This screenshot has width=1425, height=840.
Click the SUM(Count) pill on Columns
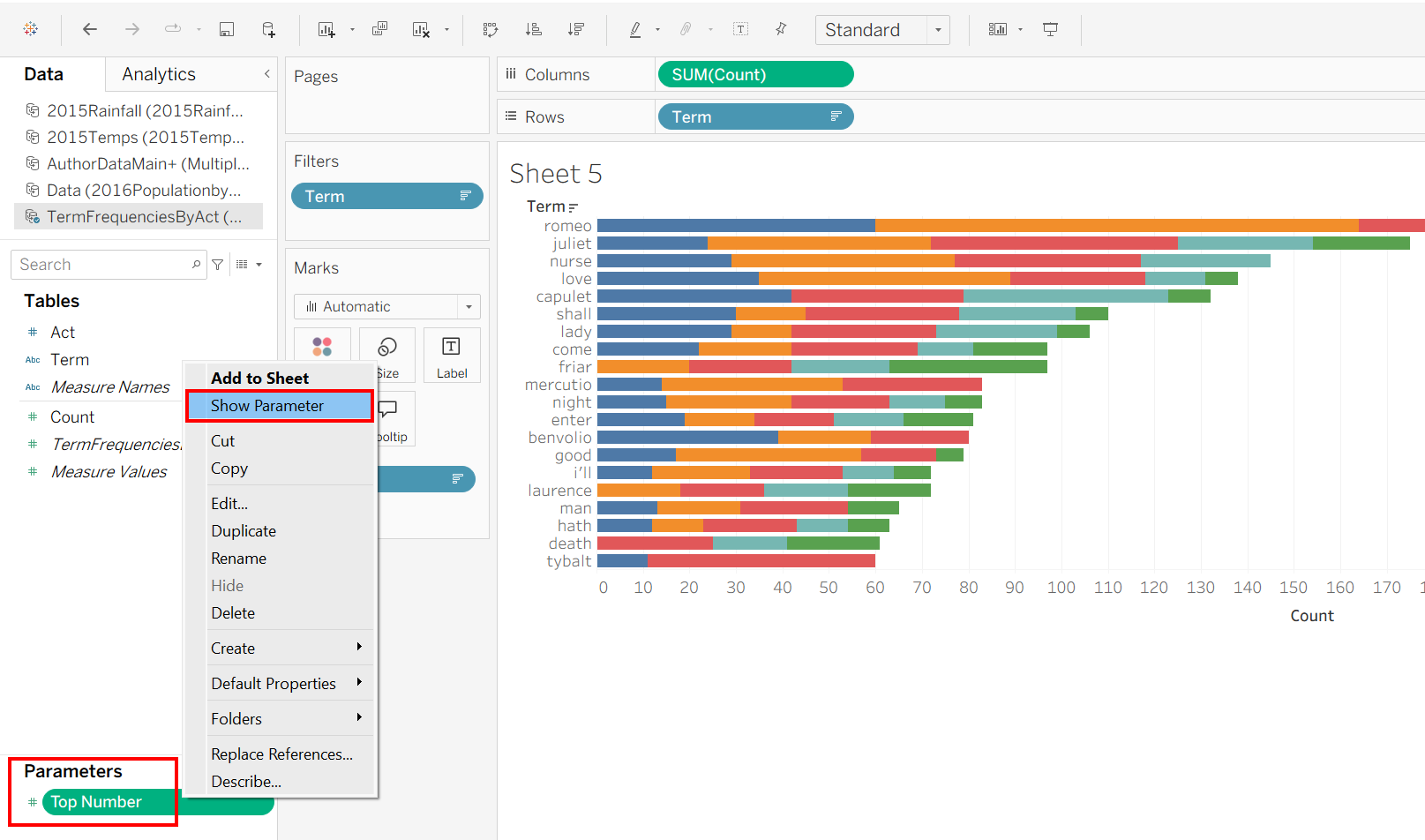(755, 75)
